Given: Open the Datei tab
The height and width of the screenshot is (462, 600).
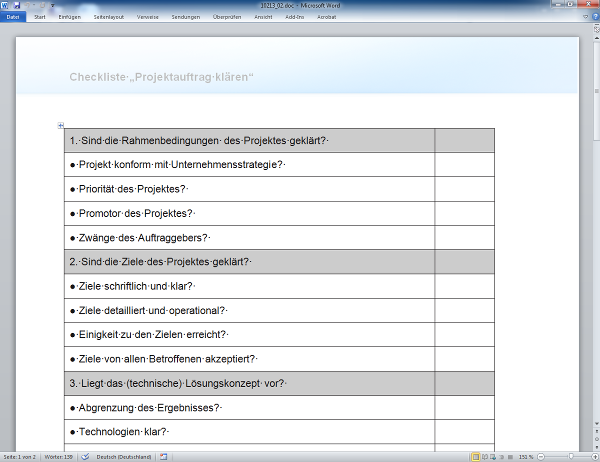Looking at the screenshot, I should coord(13,17).
